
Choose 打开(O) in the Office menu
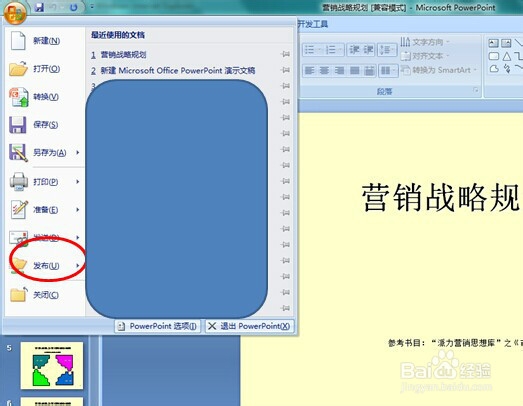[45, 69]
